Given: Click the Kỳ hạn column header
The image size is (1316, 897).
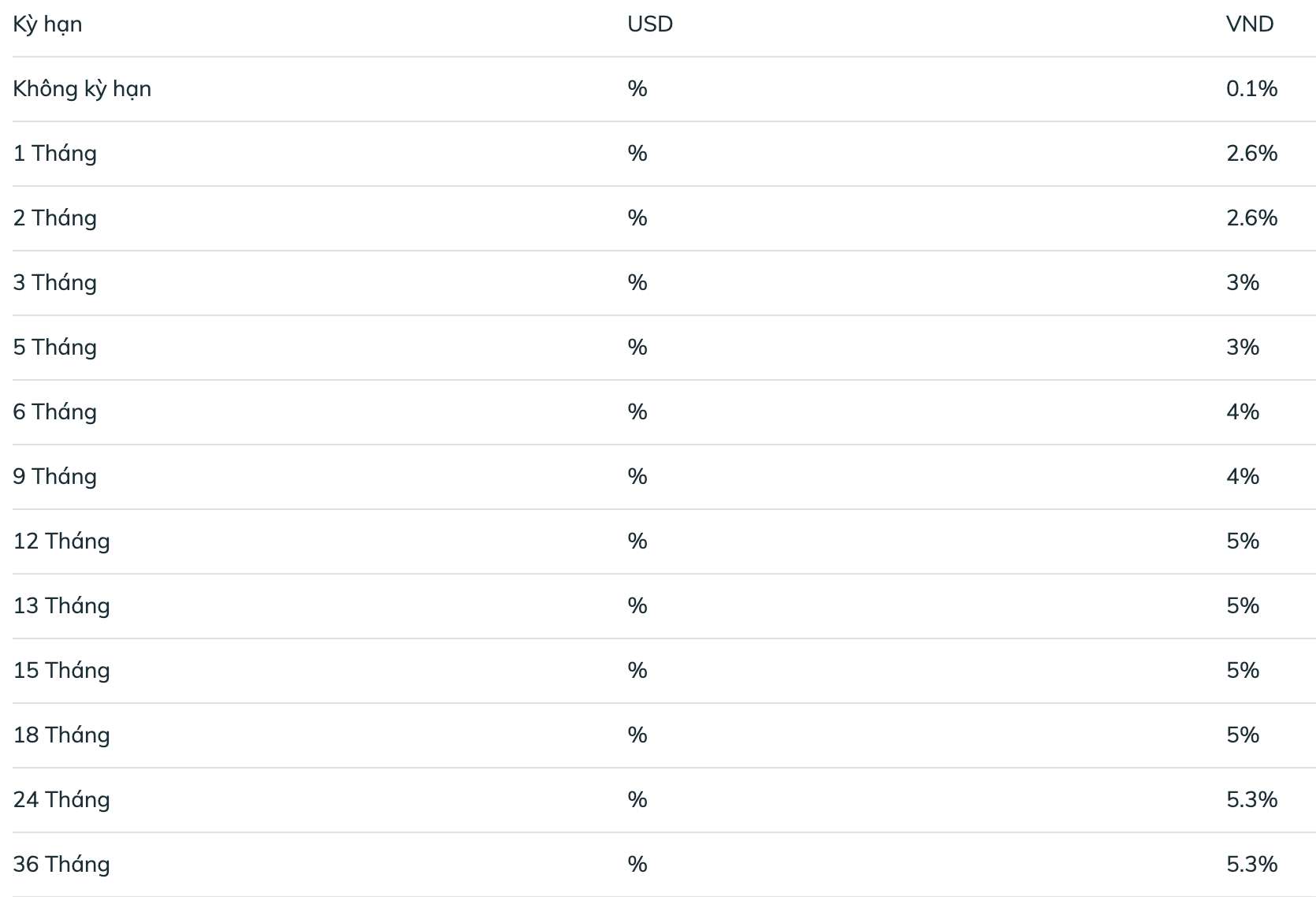Looking at the screenshot, I should click(x=47, y=24).
